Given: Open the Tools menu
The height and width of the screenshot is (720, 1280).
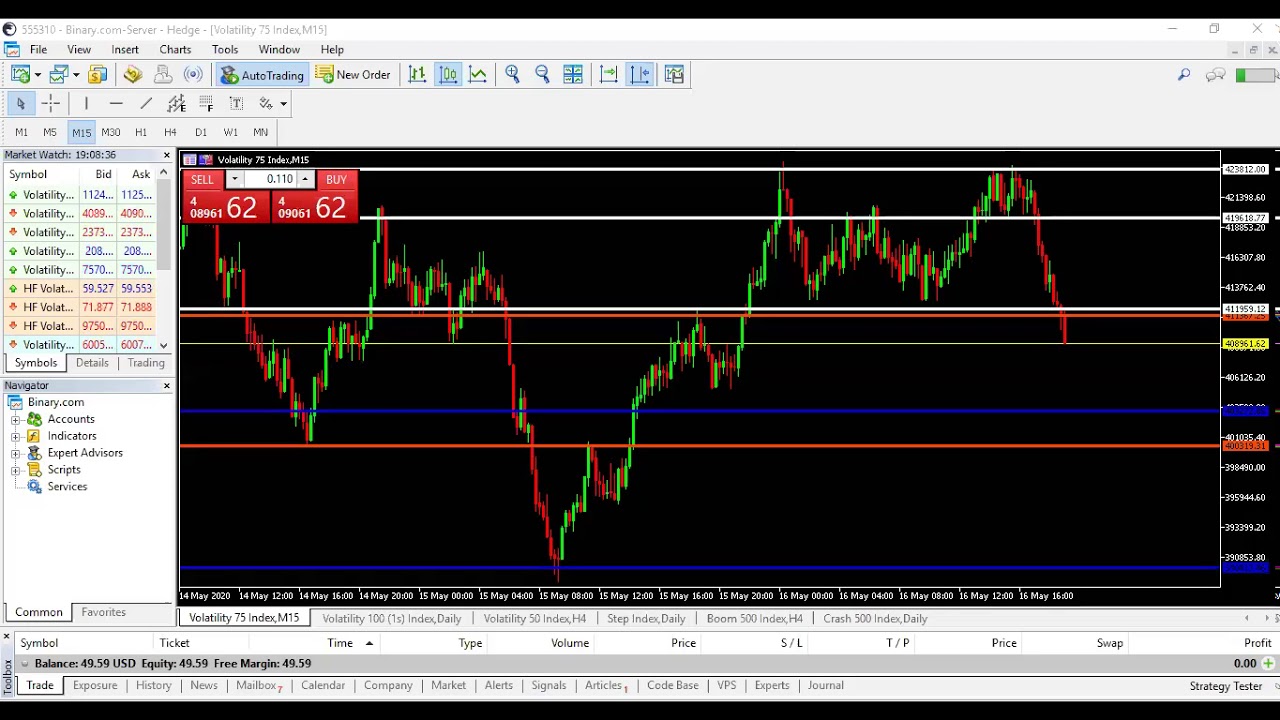Looking at the screenshot, I should [x=225, y=49].
